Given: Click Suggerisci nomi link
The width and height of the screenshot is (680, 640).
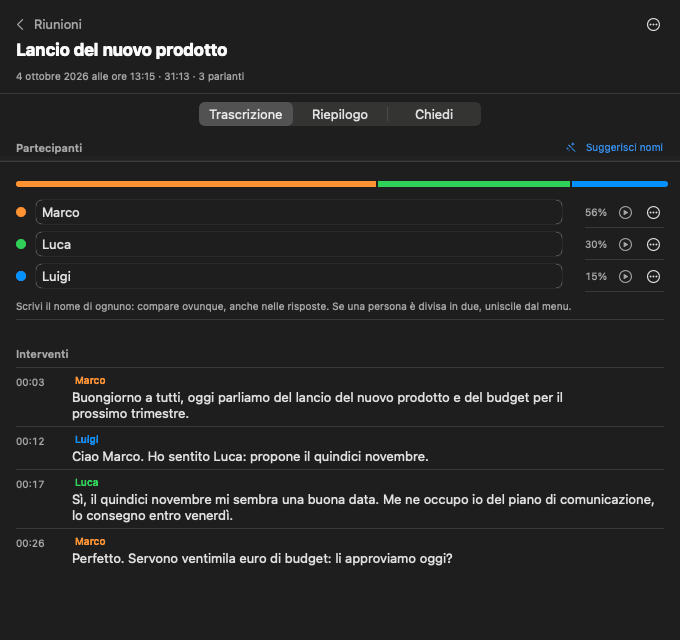Looking at the screenshot, I should [x=624, y=147].
